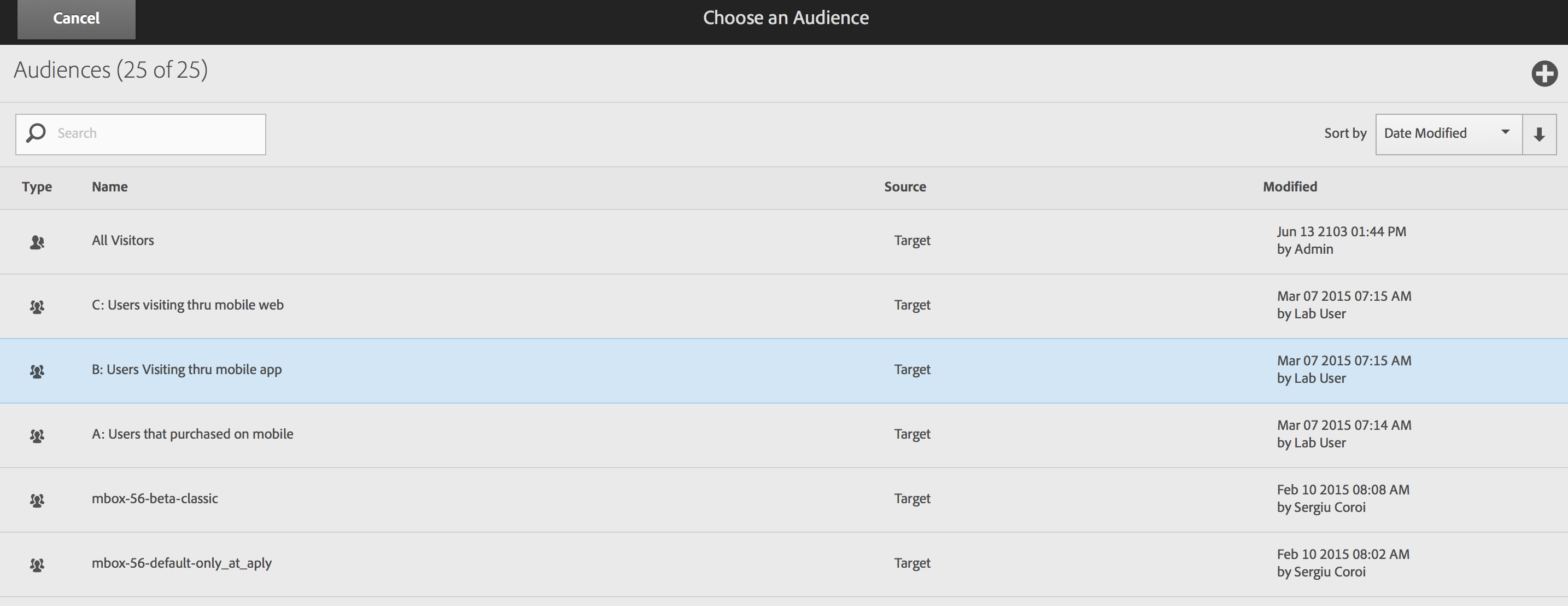Click the Name column header

[x=109, y=187]
